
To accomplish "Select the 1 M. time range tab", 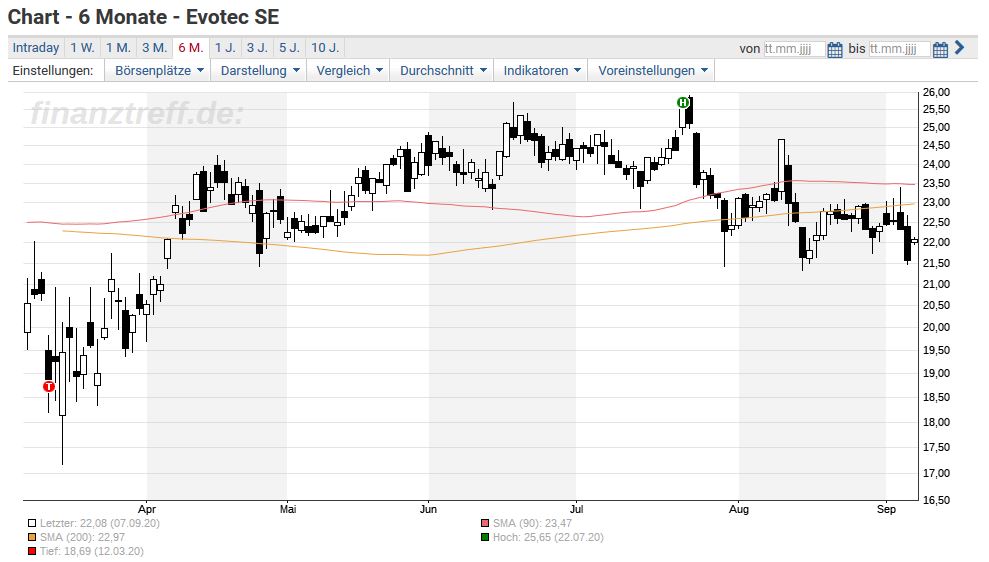I will [118, 48].
